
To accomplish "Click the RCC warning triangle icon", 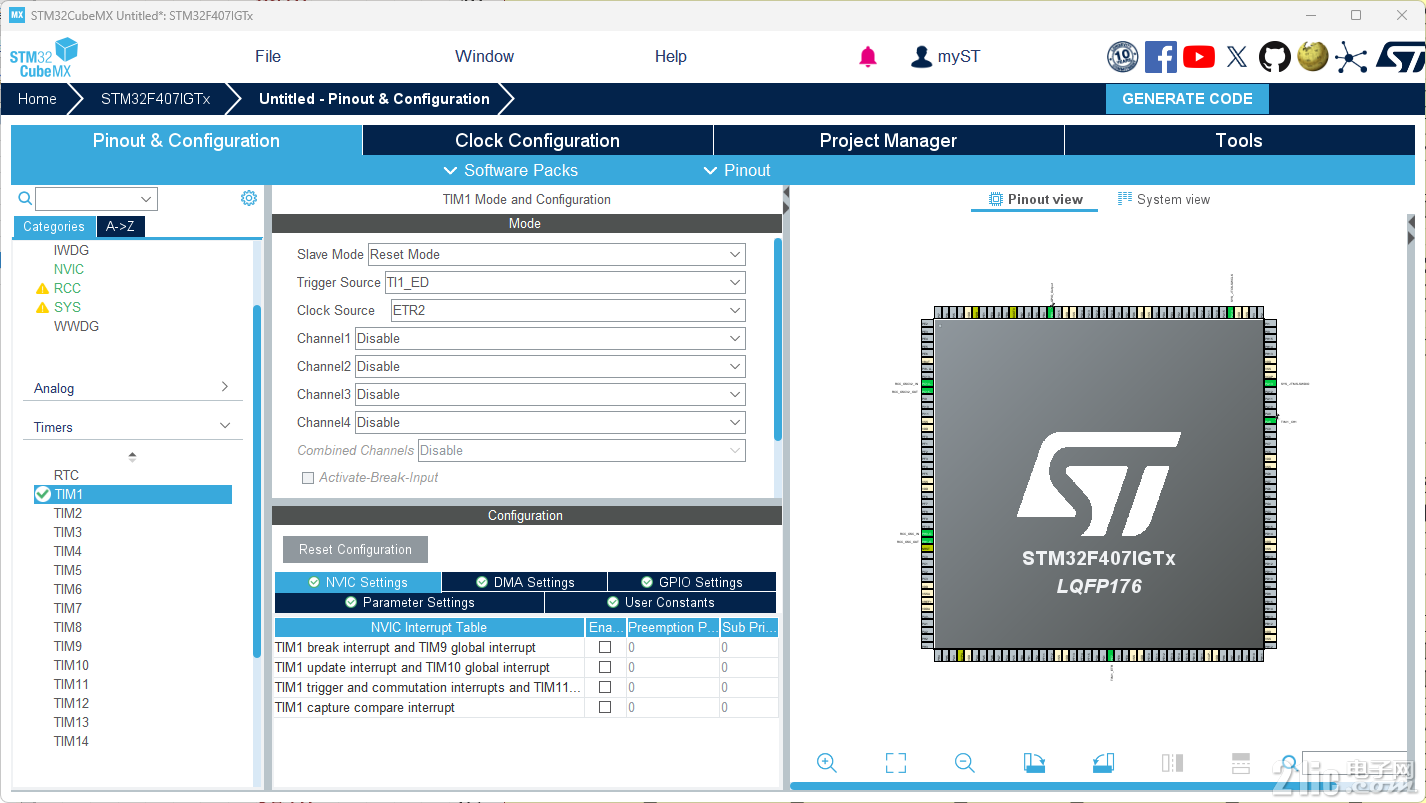I will pyautogui.click(x=42, y=288).
